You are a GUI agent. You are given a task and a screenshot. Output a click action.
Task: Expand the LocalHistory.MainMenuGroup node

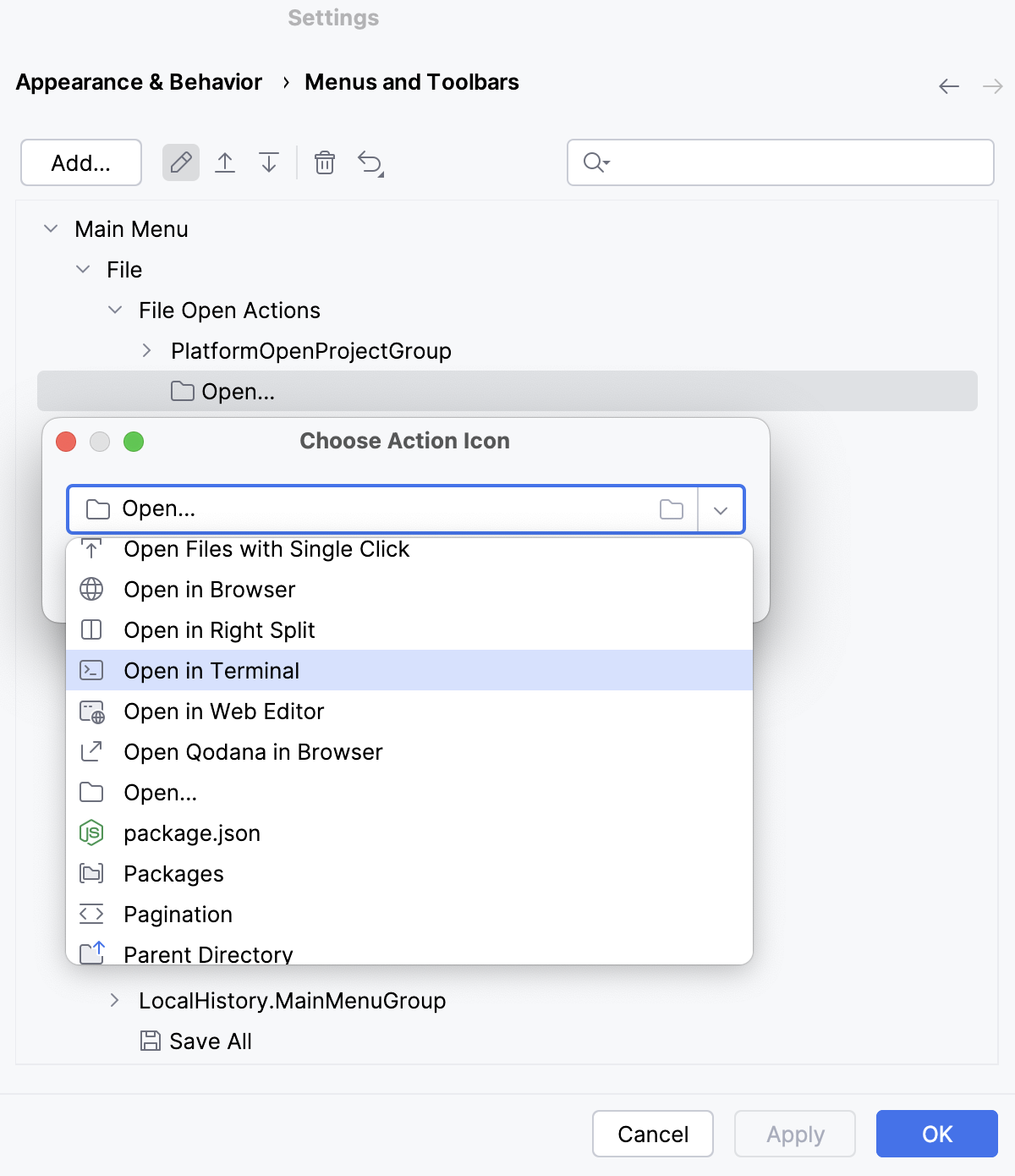pos(115,1001)
